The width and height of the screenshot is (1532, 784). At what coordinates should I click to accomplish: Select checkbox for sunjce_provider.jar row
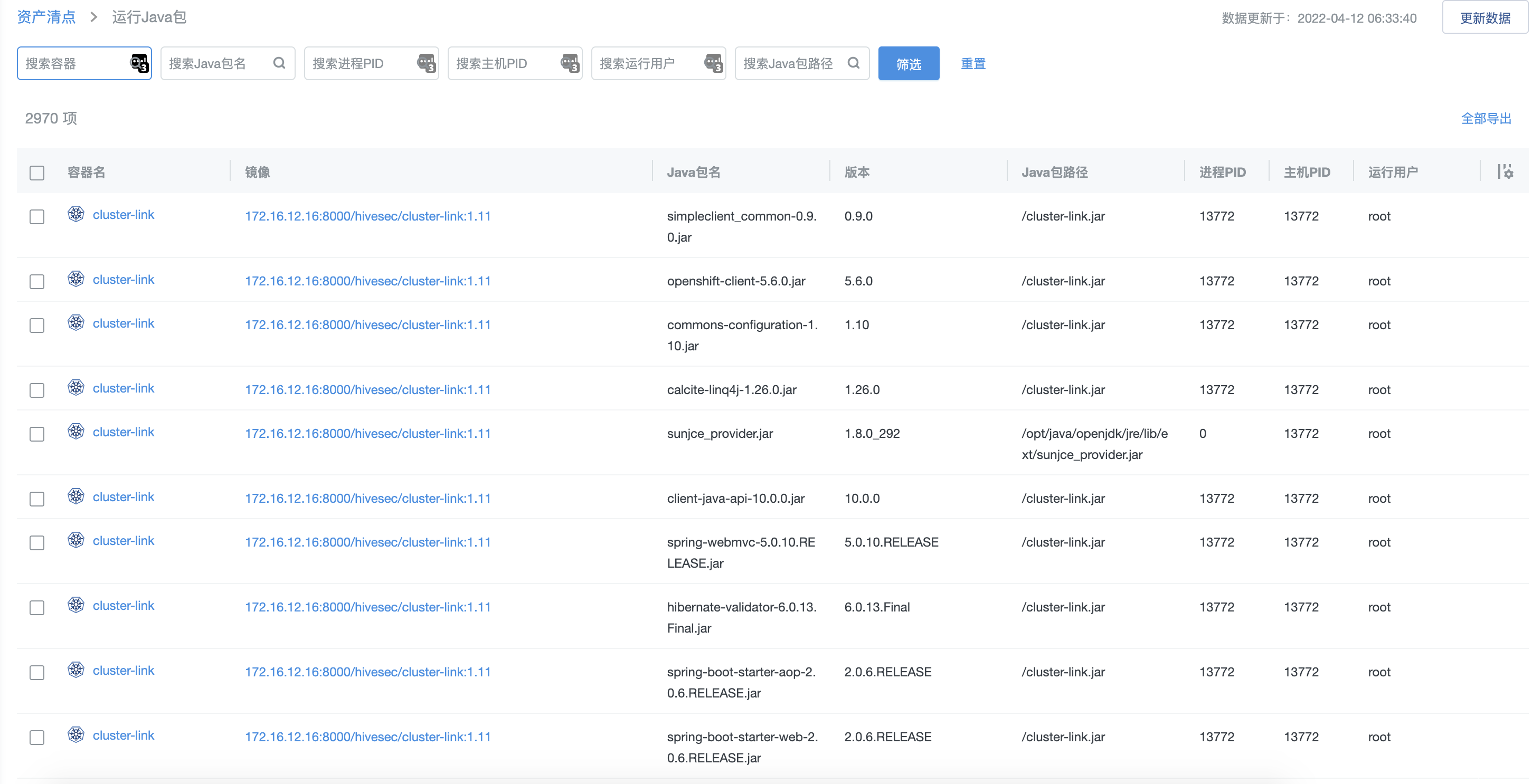pyautogui.click(x=37, y=434)
